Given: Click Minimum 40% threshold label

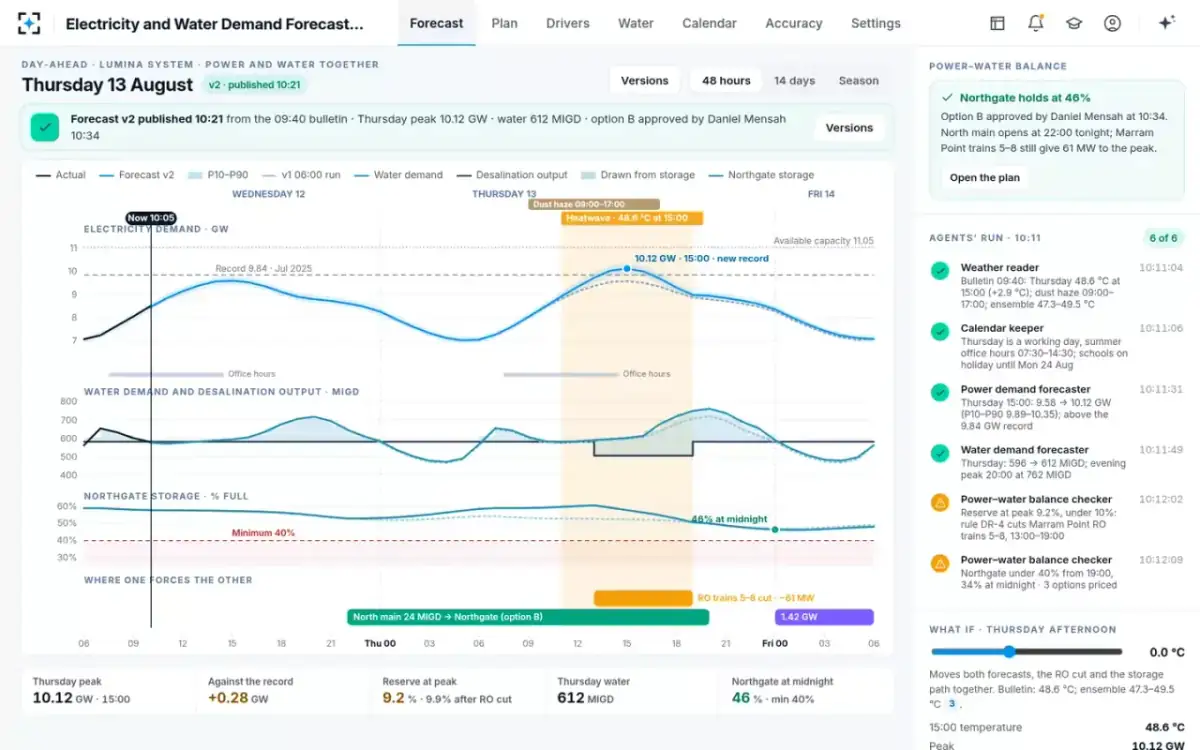Looking at the screenshot, I should tap(263, 533).
